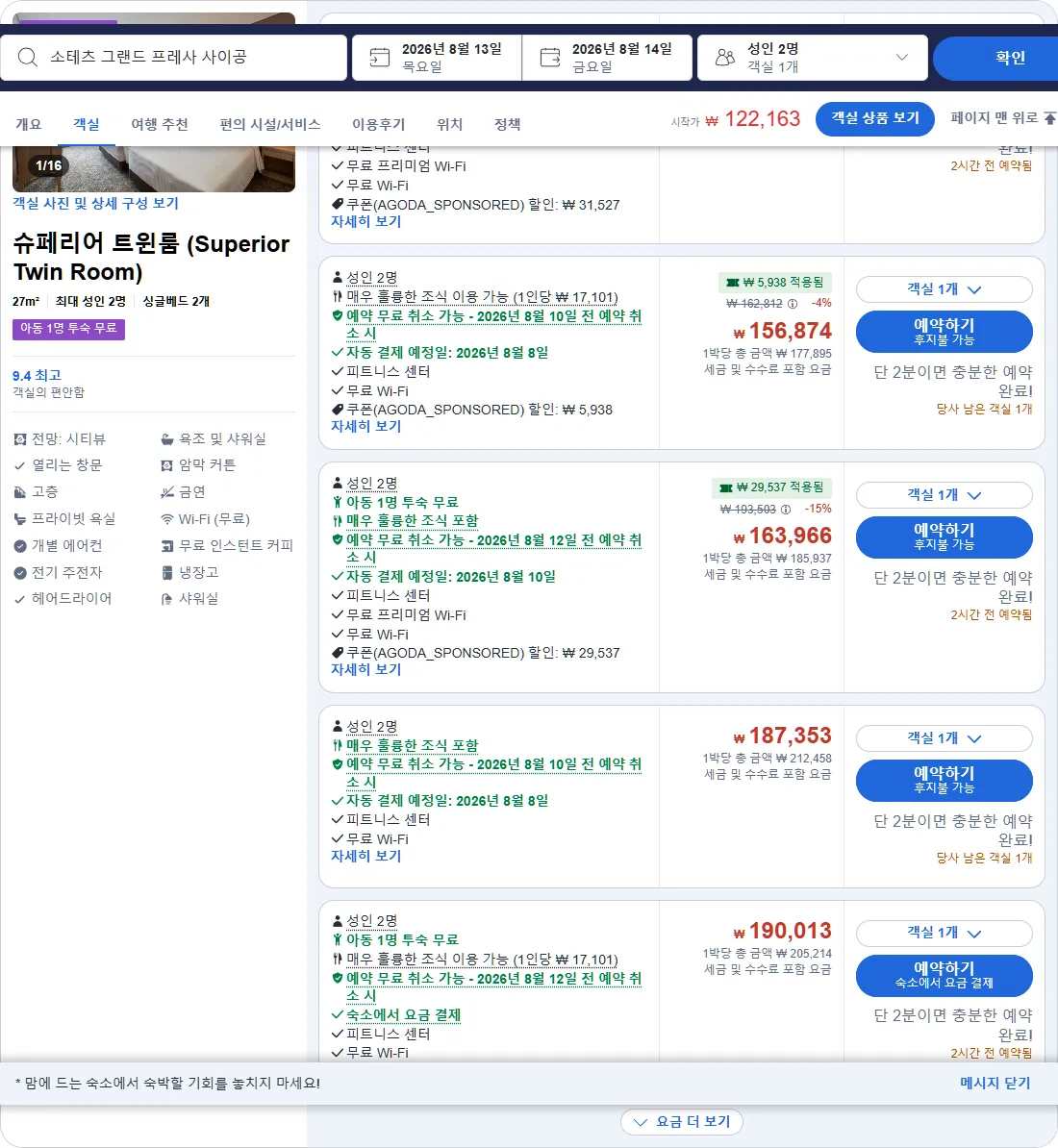The width and height of the screenshot is (1058, 1148).
Task: Select the 2026년 8월 13일 check-in date field
Action: pyautogui.click(x=437, y=57)
